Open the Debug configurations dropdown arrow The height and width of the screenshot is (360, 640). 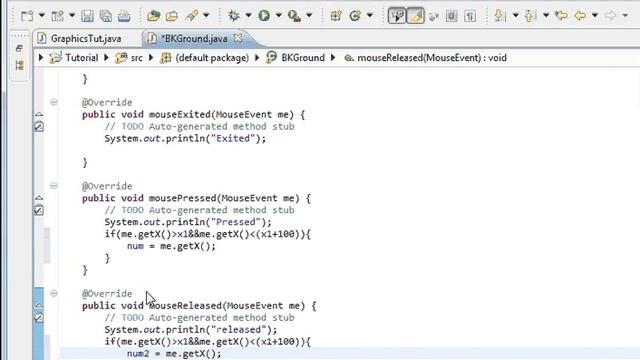point(248,16)
